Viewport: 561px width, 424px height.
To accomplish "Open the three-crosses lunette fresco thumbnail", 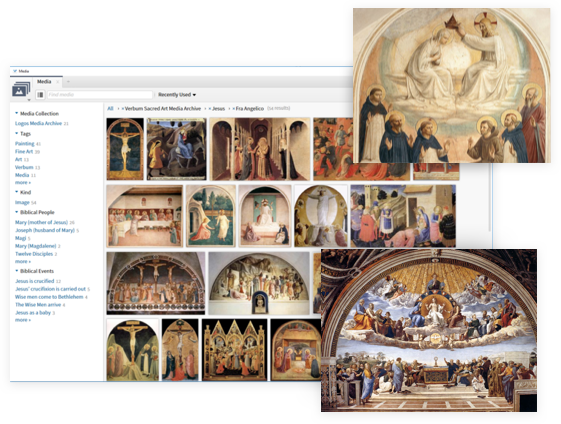I will point(156,283).
